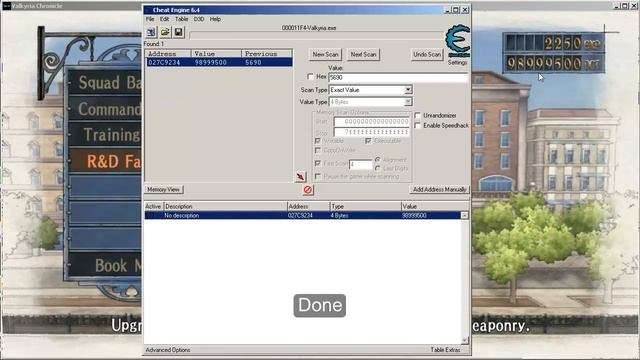The width and height of the screenshot is (640, 360).
Task: Select Book Mode in the game menu
Action: (x=105, y=266)
